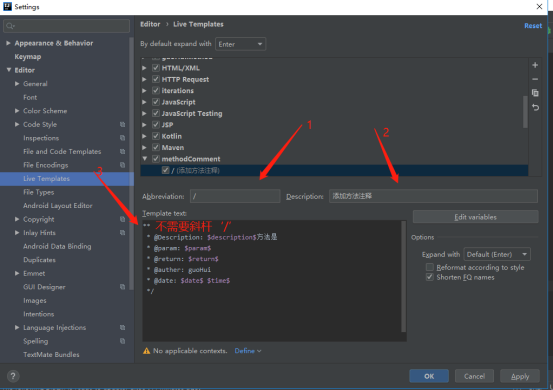Image resolution: width=553 pixels, height=390 pixels.
Task: Click the project-level icon next to Copyright
Action: pyautogui.click(x=122, y=219)
